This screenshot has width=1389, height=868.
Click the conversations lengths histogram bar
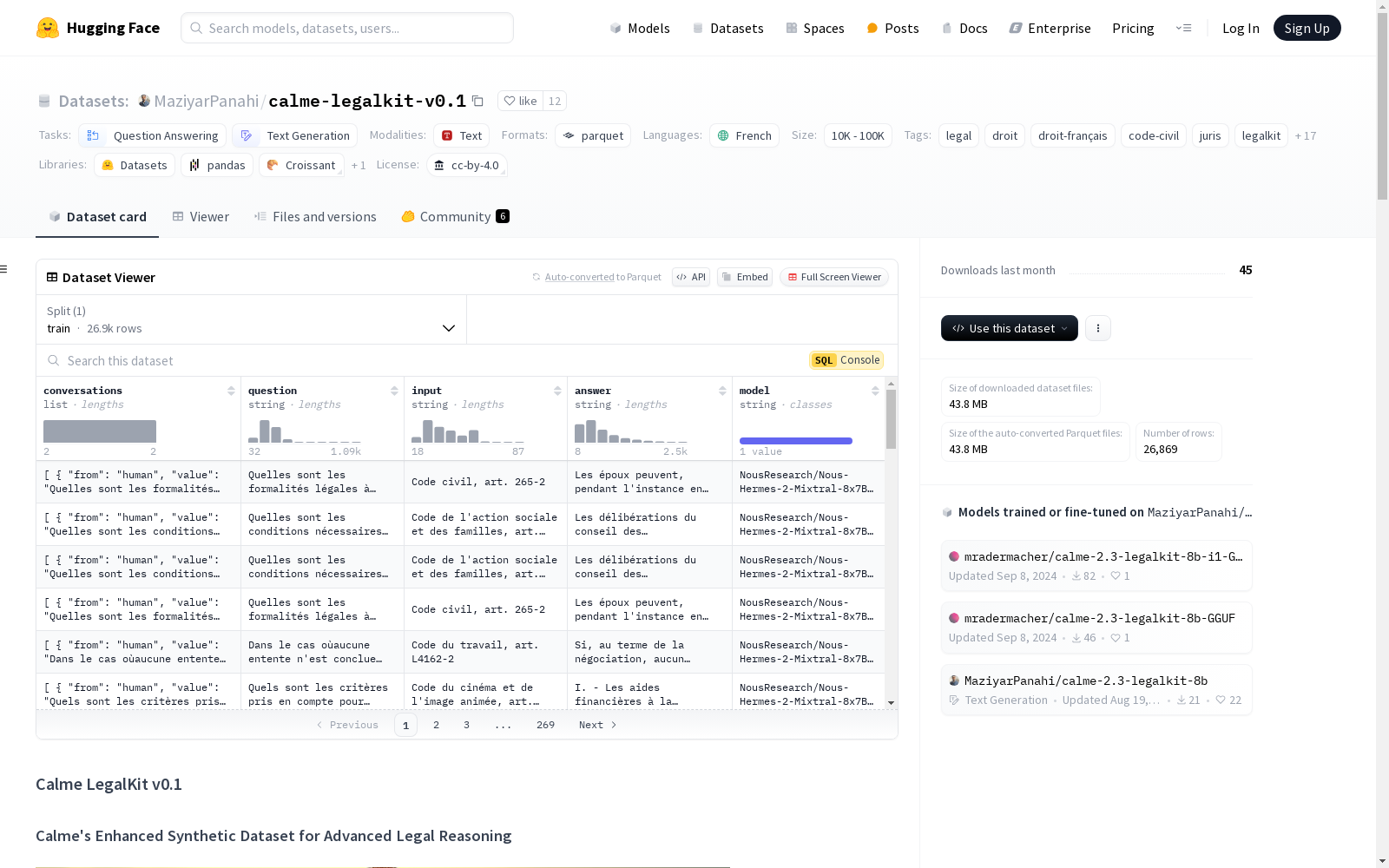(x=100, y=431)
